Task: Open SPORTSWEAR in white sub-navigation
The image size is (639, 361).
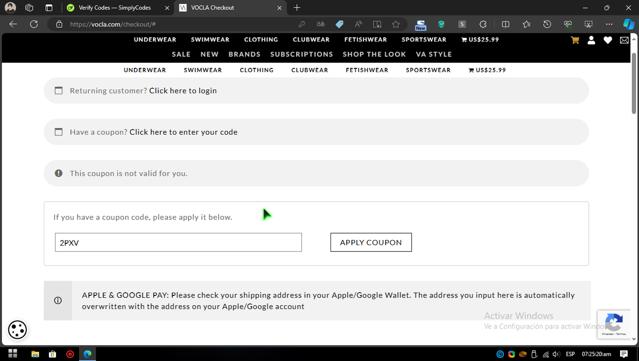Action: [428, 70]
